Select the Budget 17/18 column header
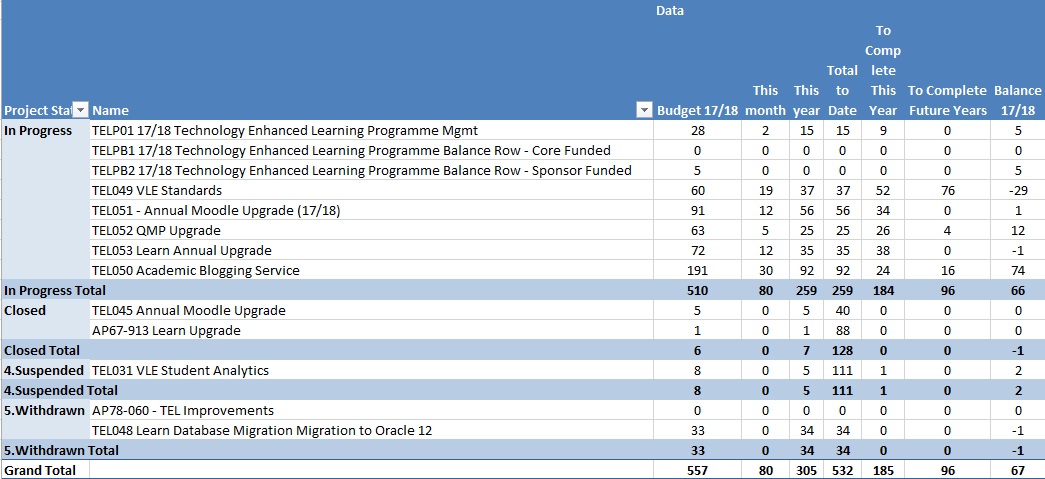 pos(697,110)
